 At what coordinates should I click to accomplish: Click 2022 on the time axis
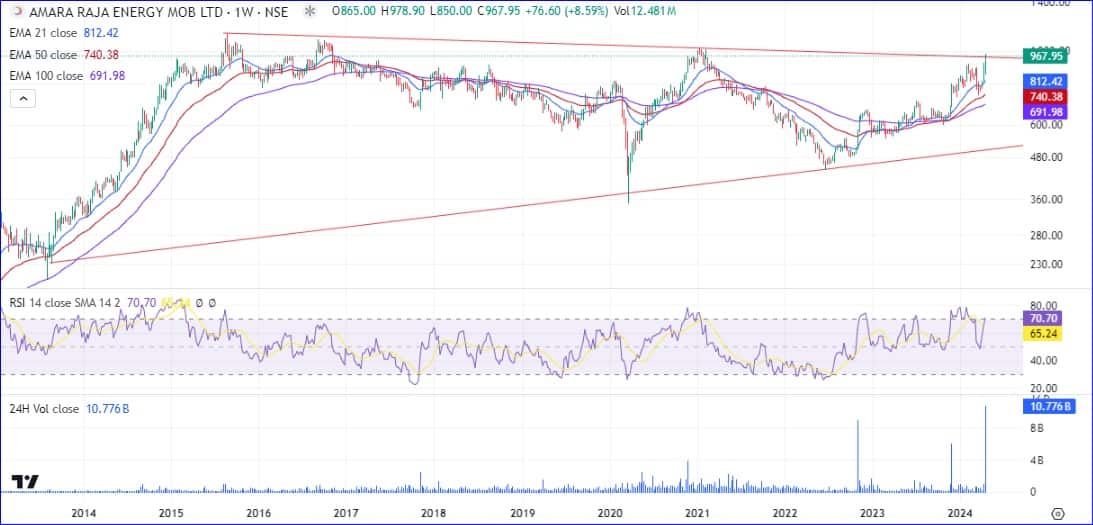[x=785, y=513]
